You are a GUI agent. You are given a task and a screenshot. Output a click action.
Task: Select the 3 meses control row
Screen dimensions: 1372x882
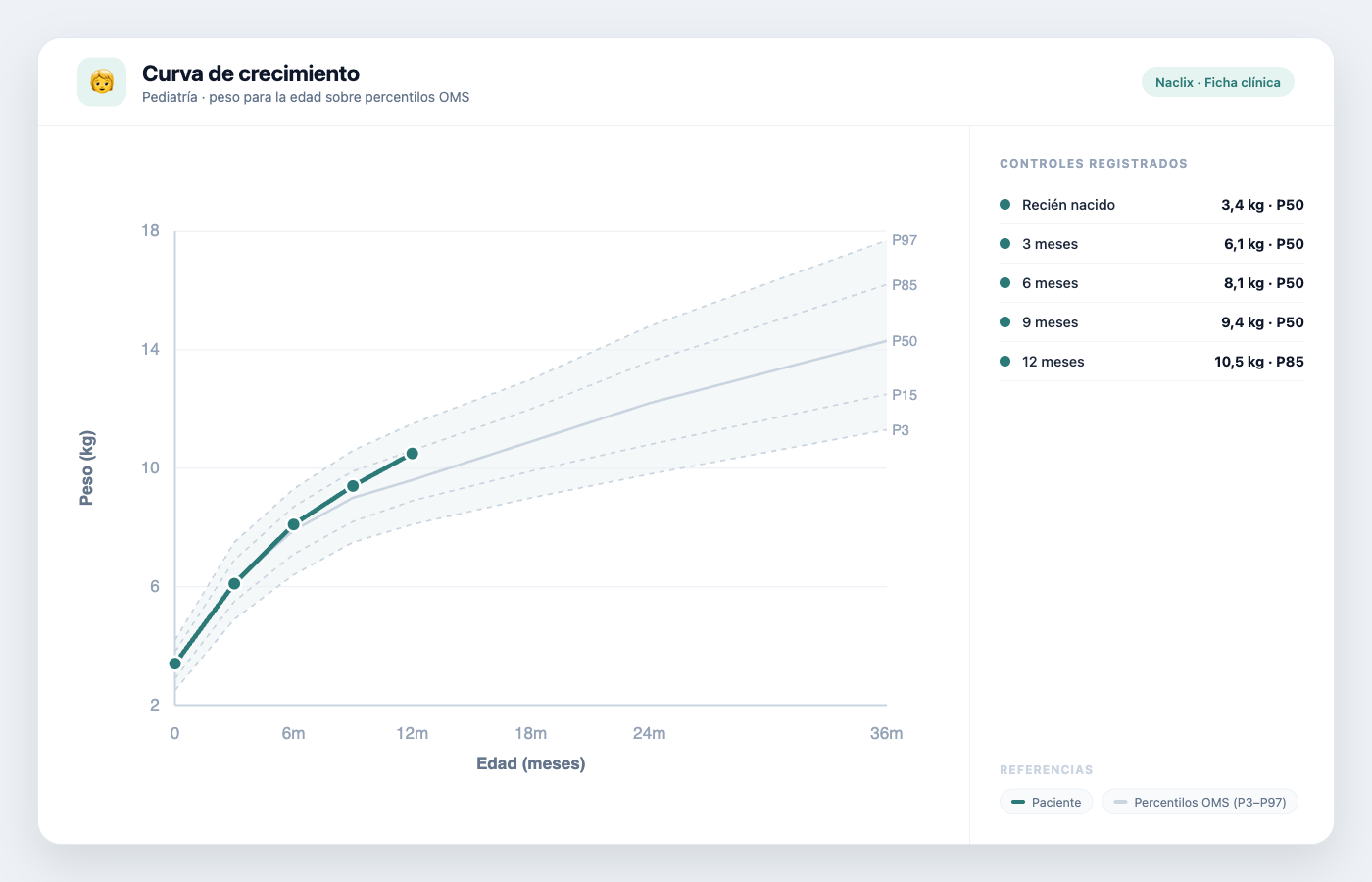1151,244
